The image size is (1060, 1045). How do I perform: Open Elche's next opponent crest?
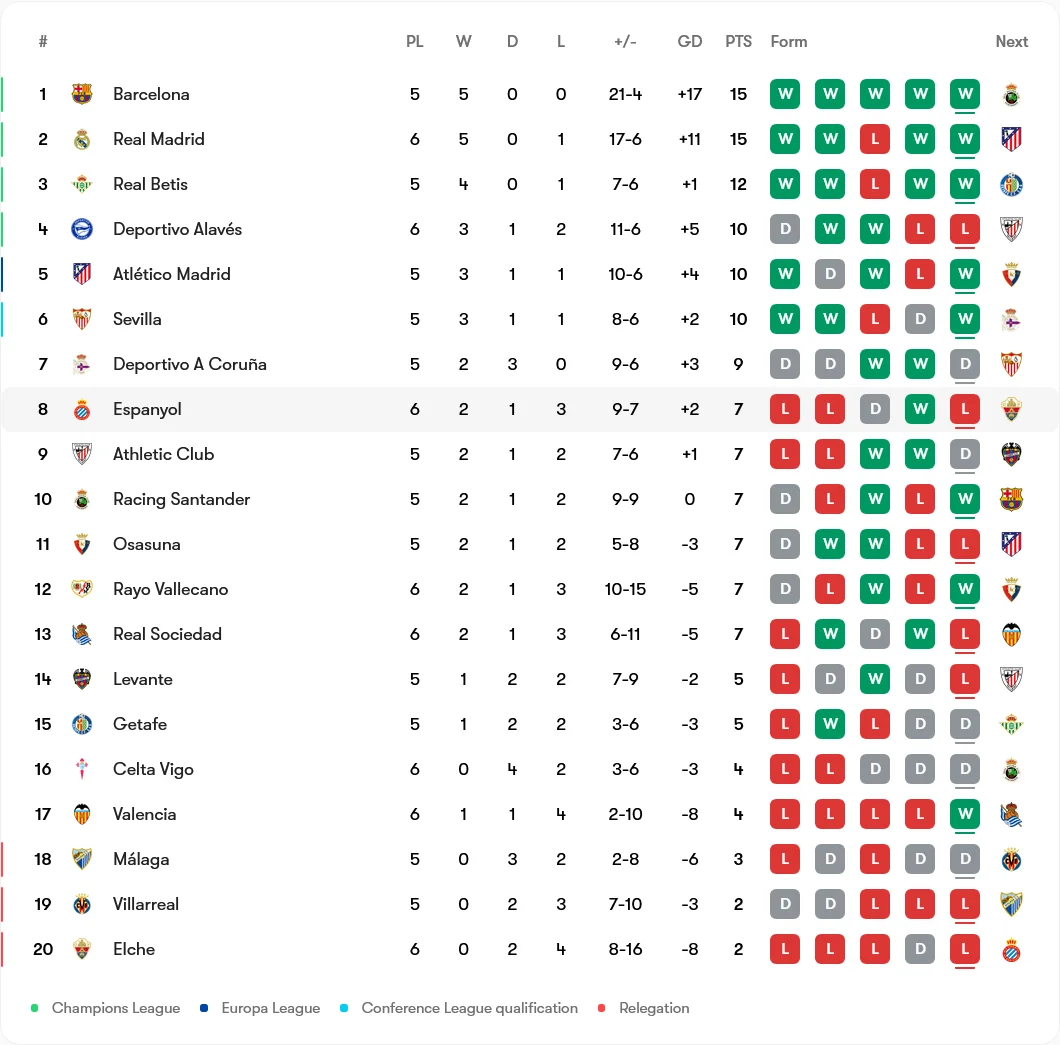click(1011, 949)
